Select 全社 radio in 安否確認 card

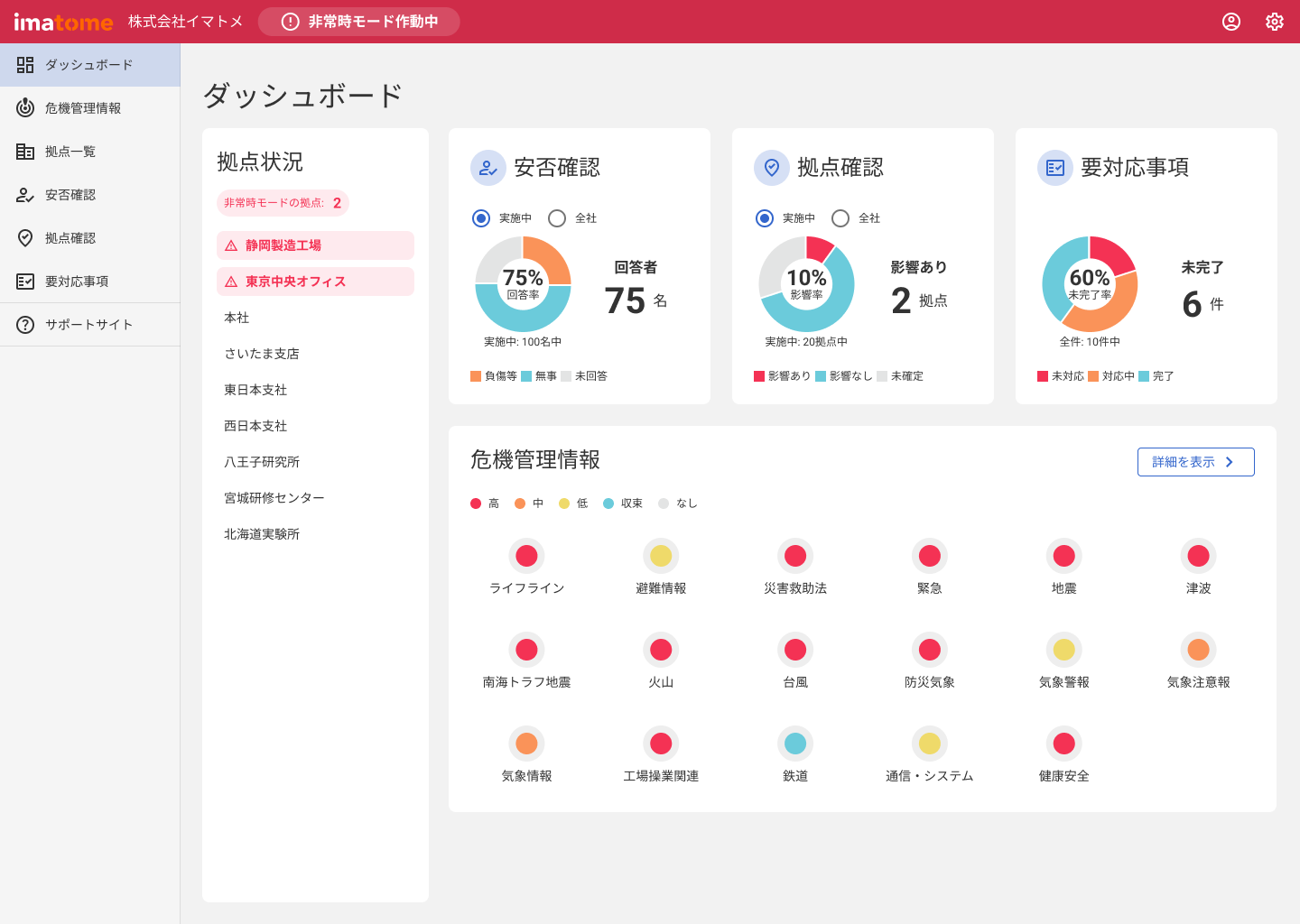(557, 218)
